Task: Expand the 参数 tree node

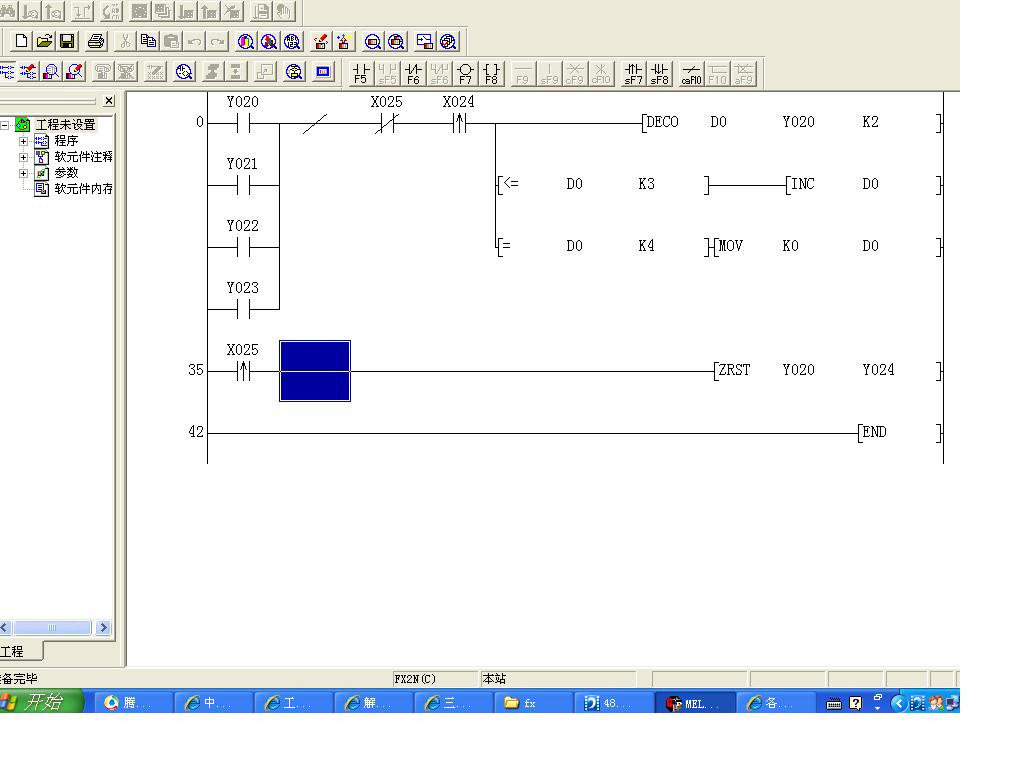Action: (24, 173)
